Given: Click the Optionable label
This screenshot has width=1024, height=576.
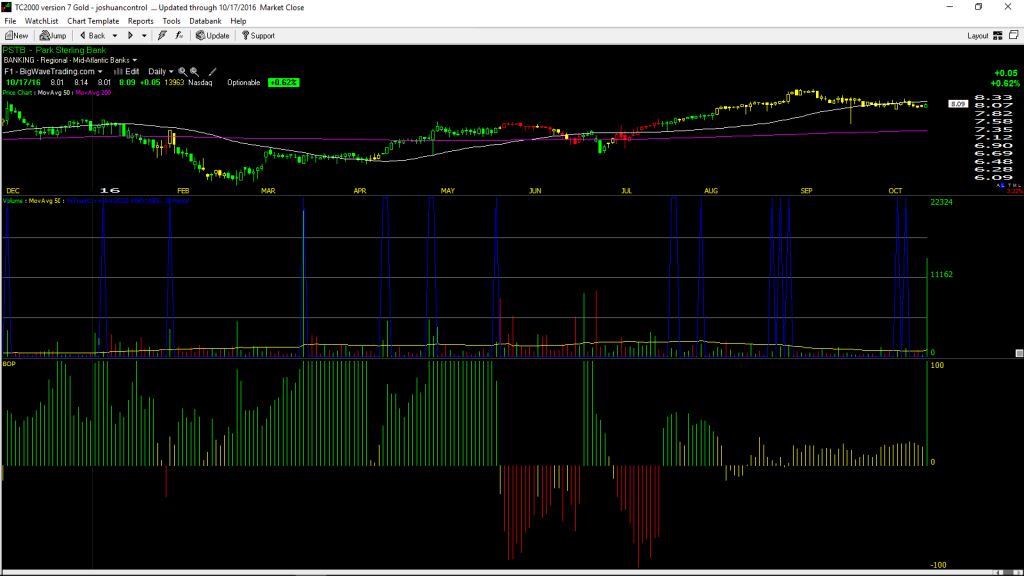Looking at the screenshot, I should point(244,83).
